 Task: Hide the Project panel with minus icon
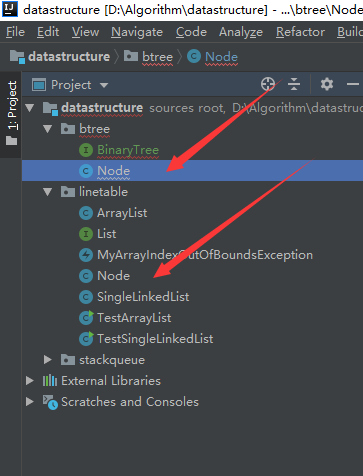pyautogui.click(x=353, y=84)
